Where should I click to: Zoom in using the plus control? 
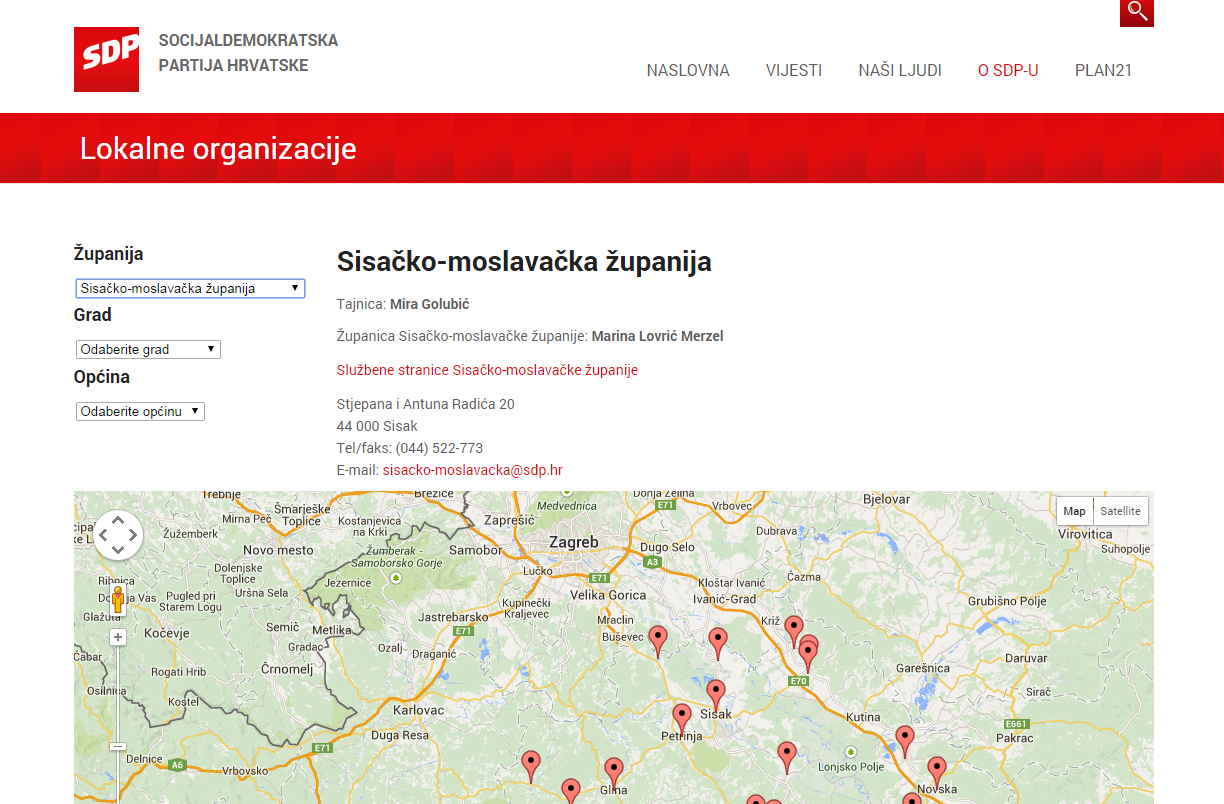tap(118, 636)
